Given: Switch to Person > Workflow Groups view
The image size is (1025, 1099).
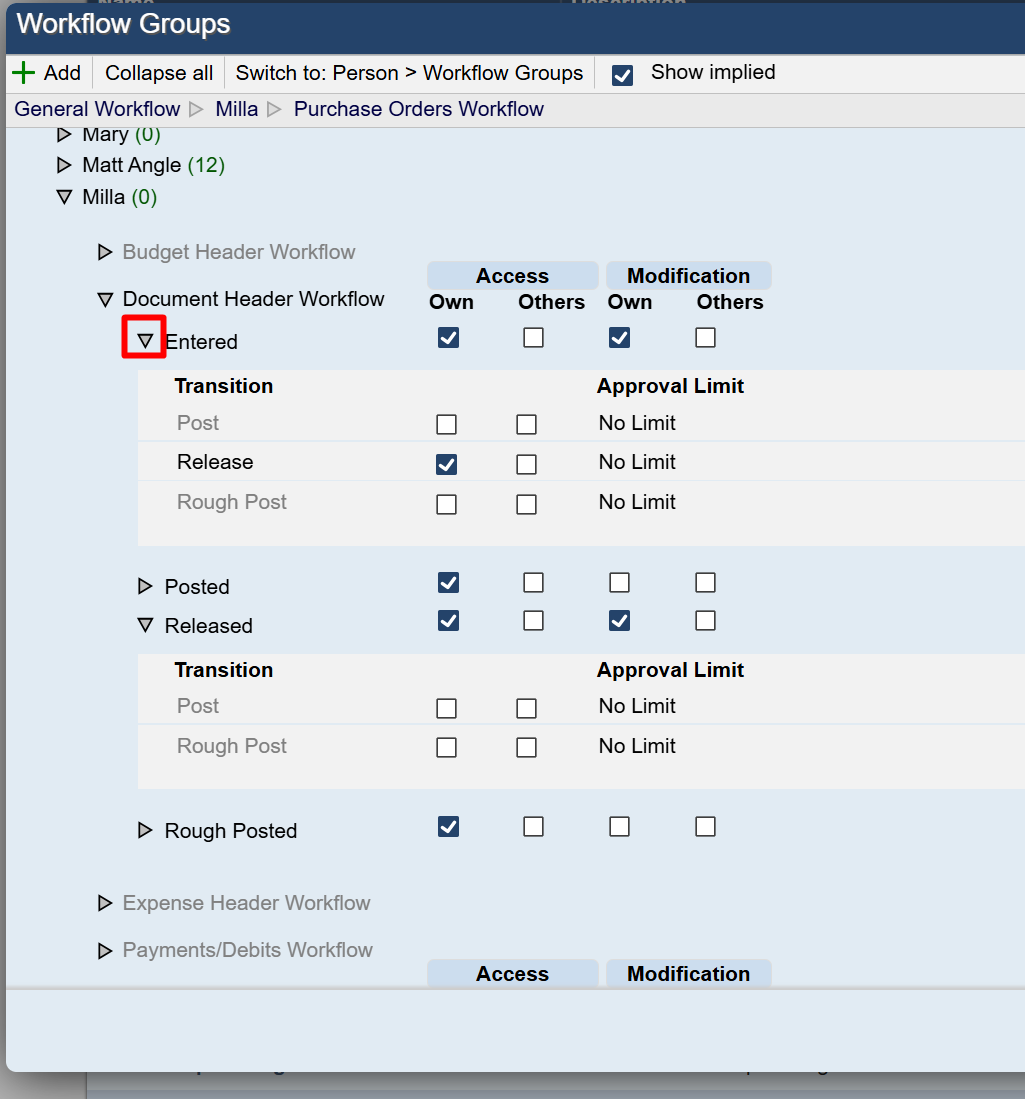Looking at the screenshot, I should coord(409,73).
